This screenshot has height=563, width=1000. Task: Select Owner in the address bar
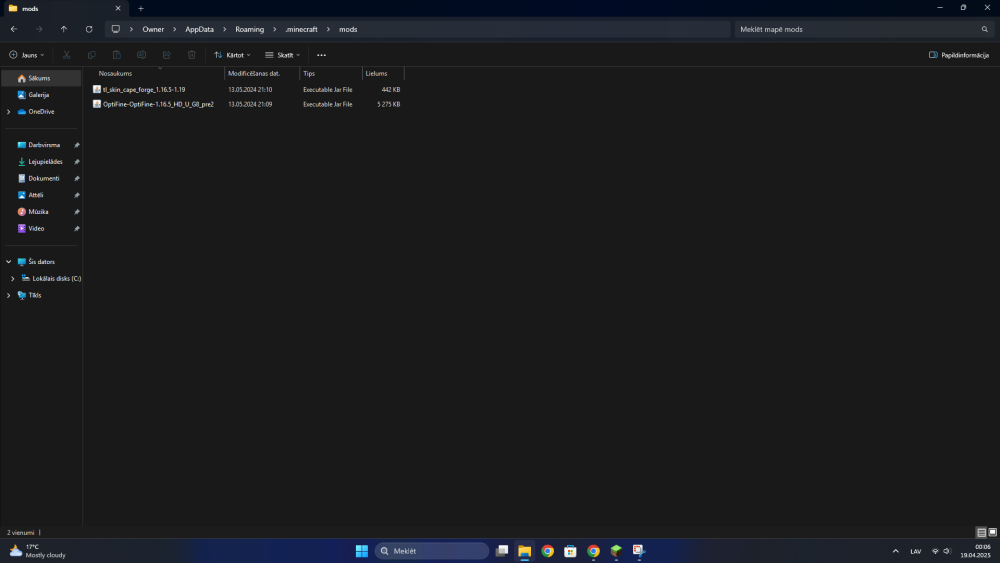point(153,29)
